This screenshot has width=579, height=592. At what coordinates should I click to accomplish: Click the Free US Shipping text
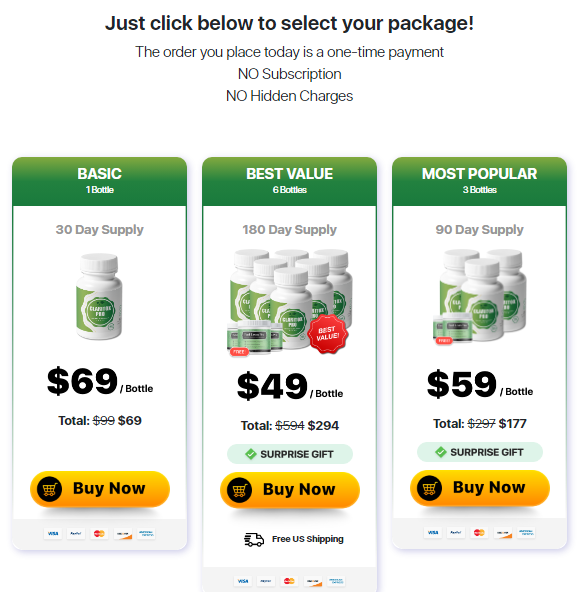point(308,539)
